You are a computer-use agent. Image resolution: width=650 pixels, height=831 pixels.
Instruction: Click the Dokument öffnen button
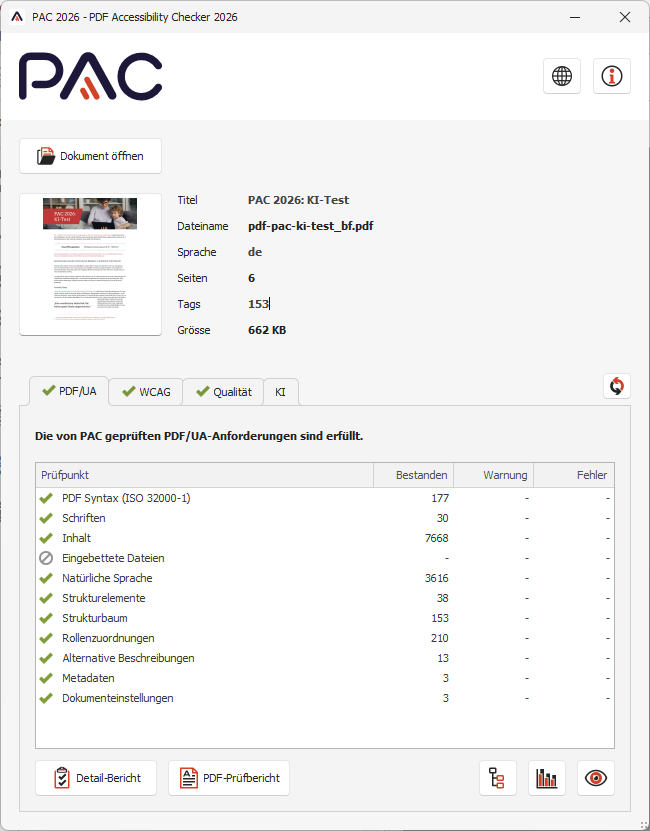(90, 156)
